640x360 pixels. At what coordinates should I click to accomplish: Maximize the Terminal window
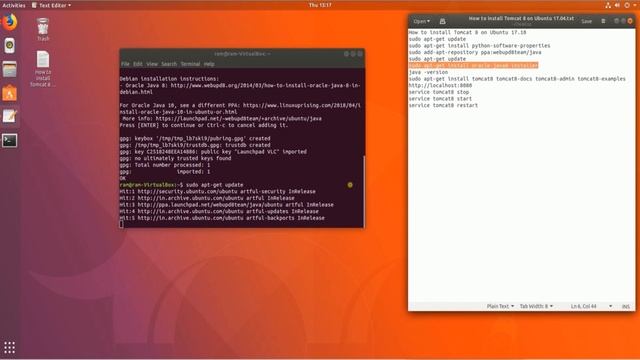[353, 54]
